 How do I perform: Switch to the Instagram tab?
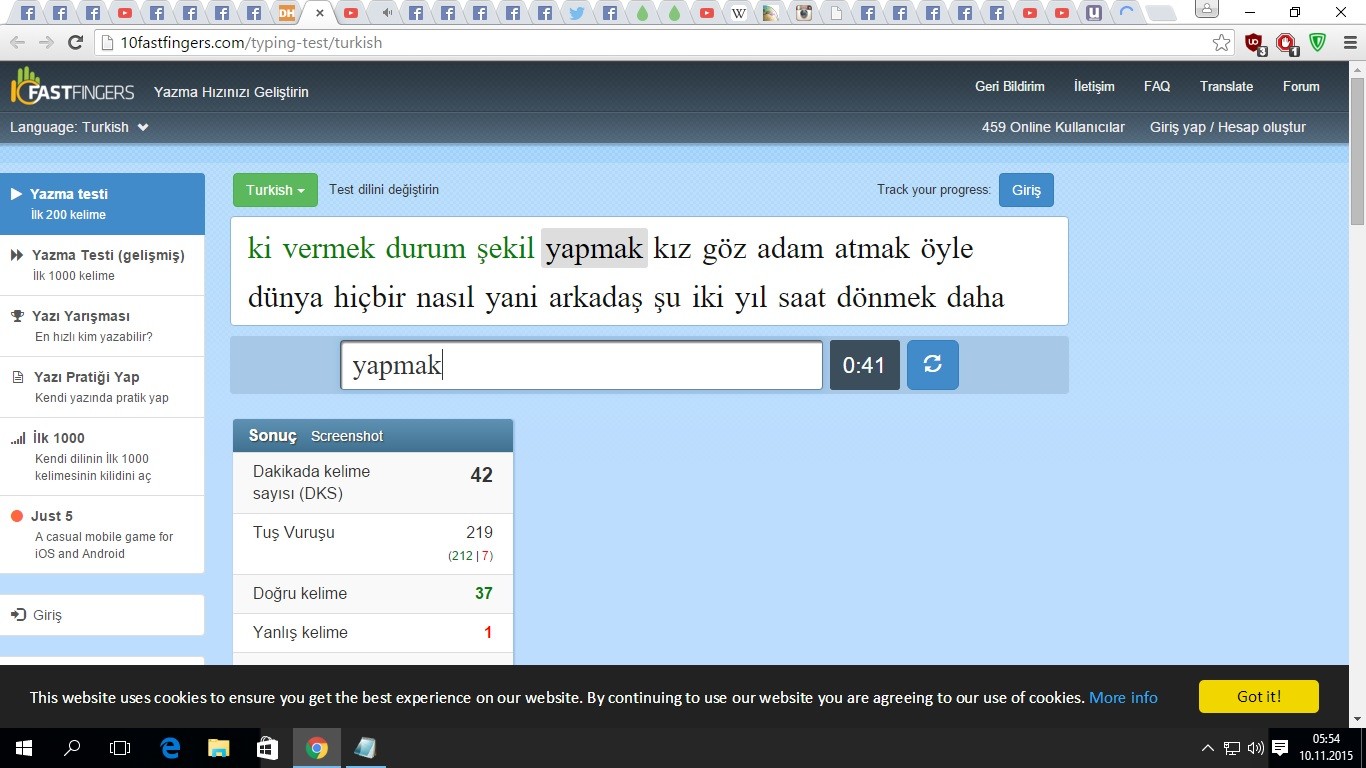coord(802,13)
